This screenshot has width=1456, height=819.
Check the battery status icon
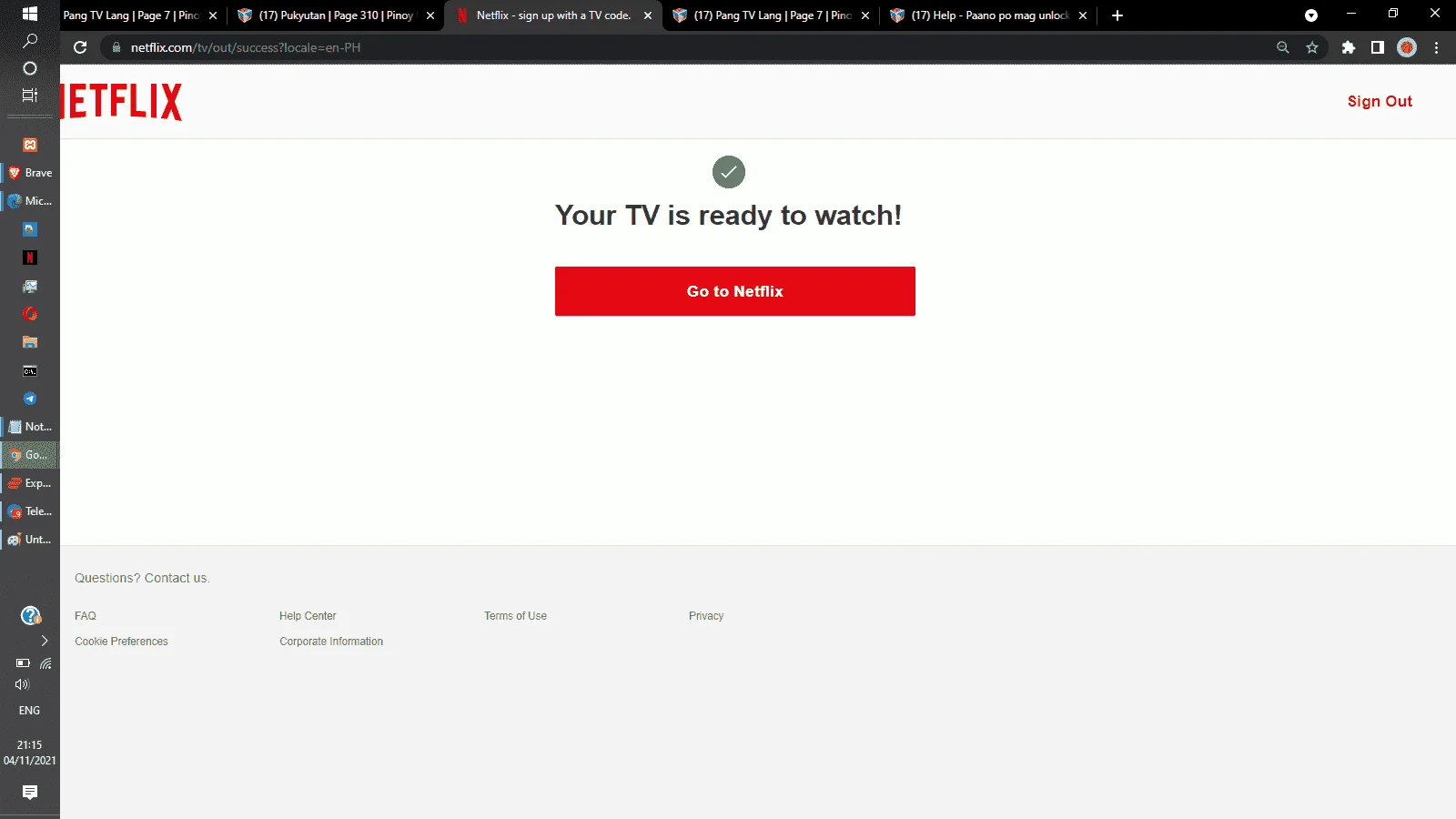pos(23,663)
